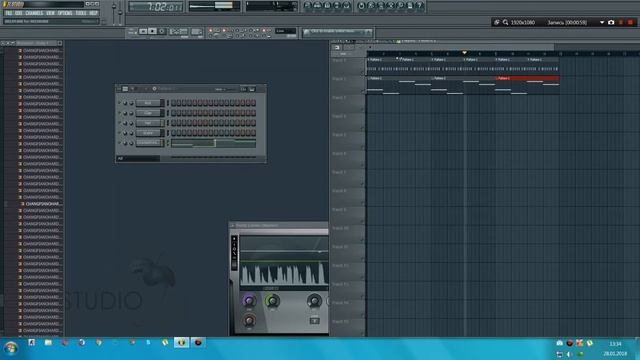Click the small button under Limiter right knob
The width and height of the screenshot is (640, 360).
pos(314,321)
